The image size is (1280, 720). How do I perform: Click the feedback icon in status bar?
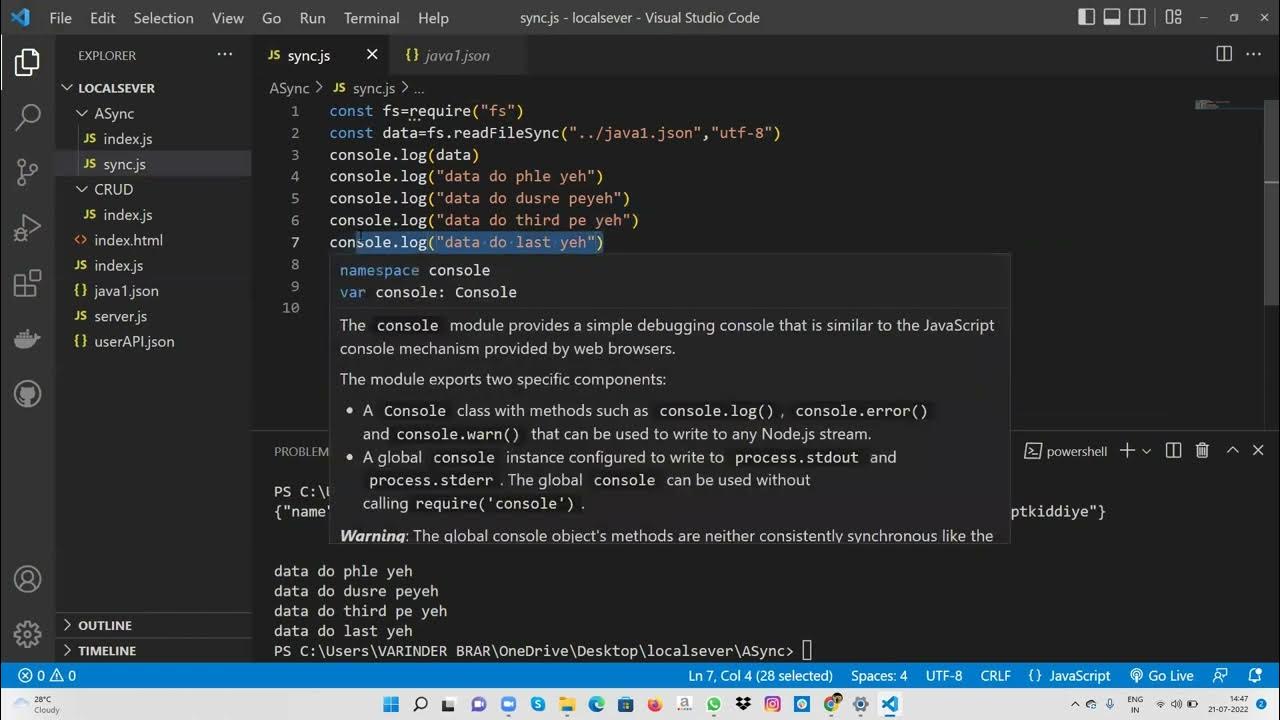[x=1220, y=676]
